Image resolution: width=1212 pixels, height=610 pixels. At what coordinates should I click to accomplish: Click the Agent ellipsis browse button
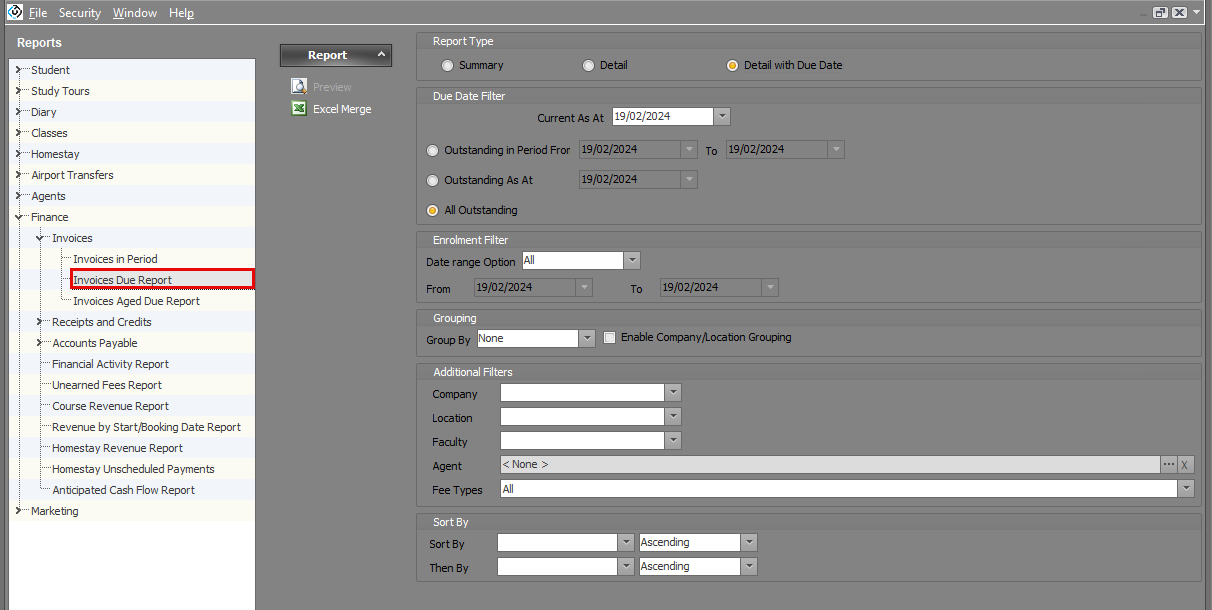point(1168,465)
